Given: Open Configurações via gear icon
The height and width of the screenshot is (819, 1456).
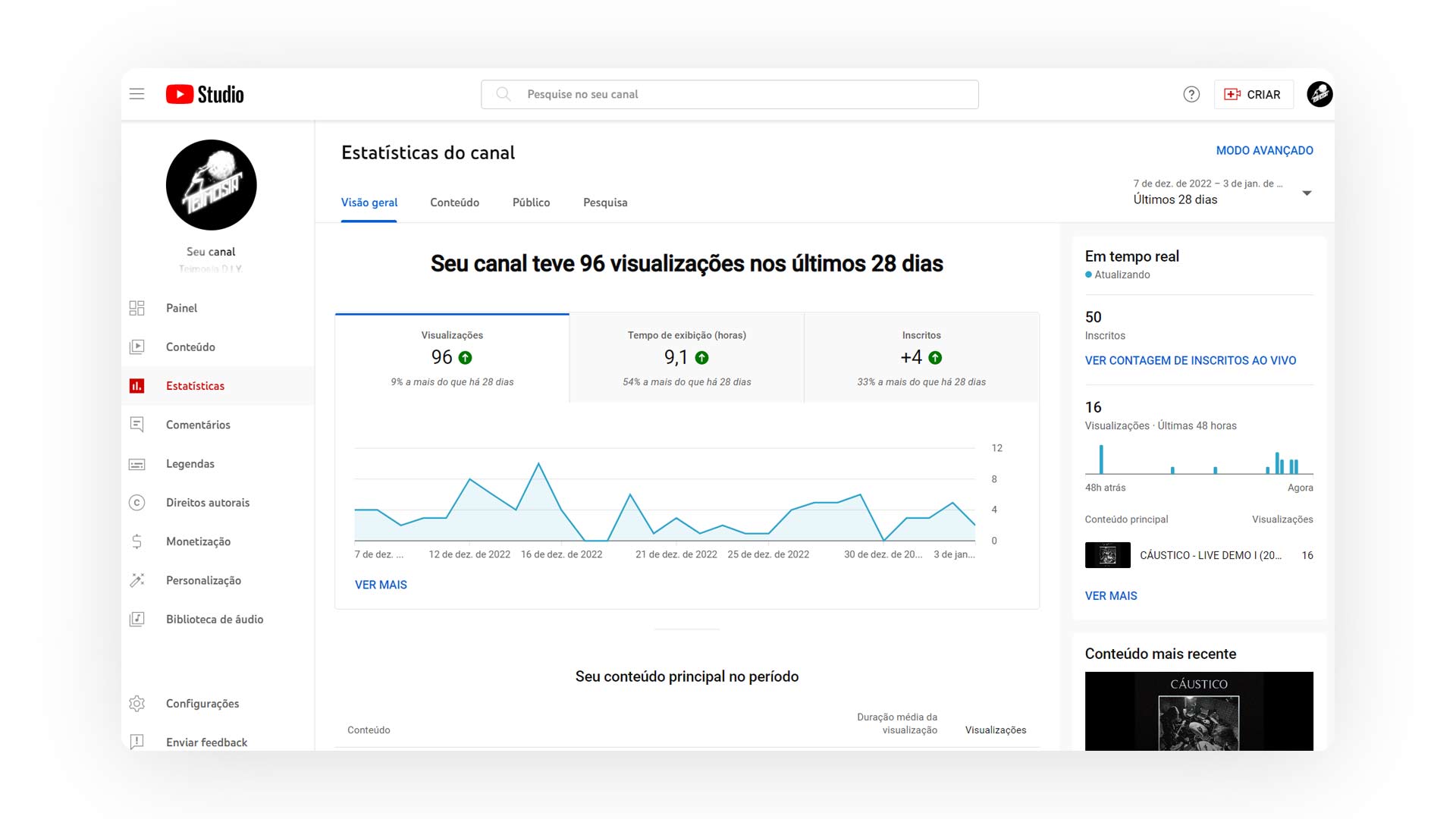Looking at the screenshot, I should [x=137, y=703].
